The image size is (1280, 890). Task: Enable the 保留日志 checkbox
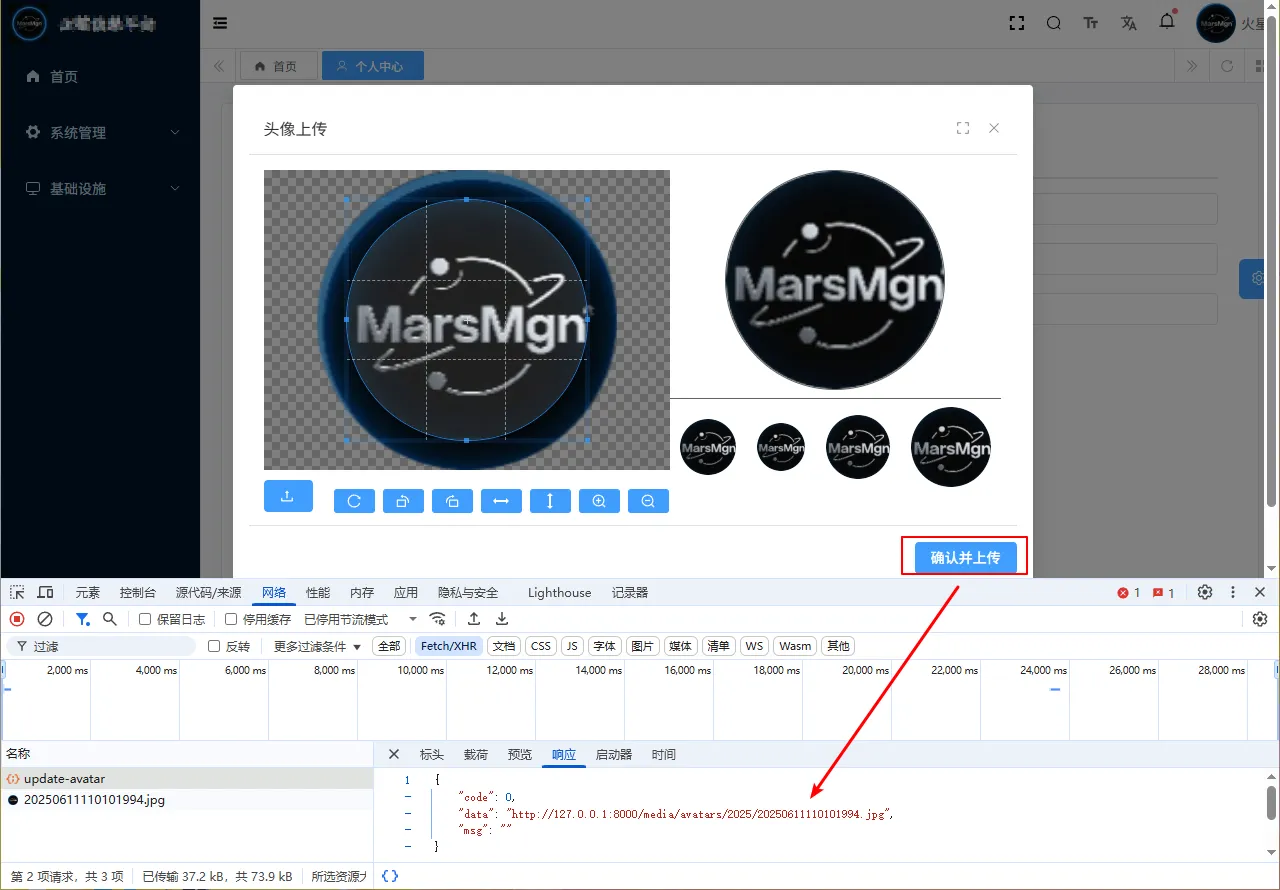click(145, 619)
